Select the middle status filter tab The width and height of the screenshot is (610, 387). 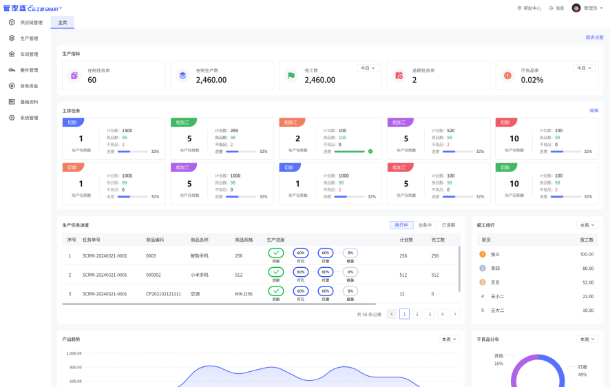[x=425, y=225]
